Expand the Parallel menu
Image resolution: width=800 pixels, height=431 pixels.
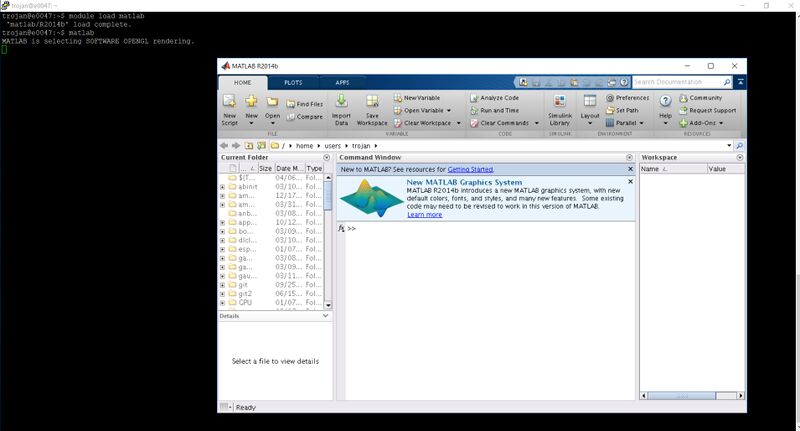(625, 123)
